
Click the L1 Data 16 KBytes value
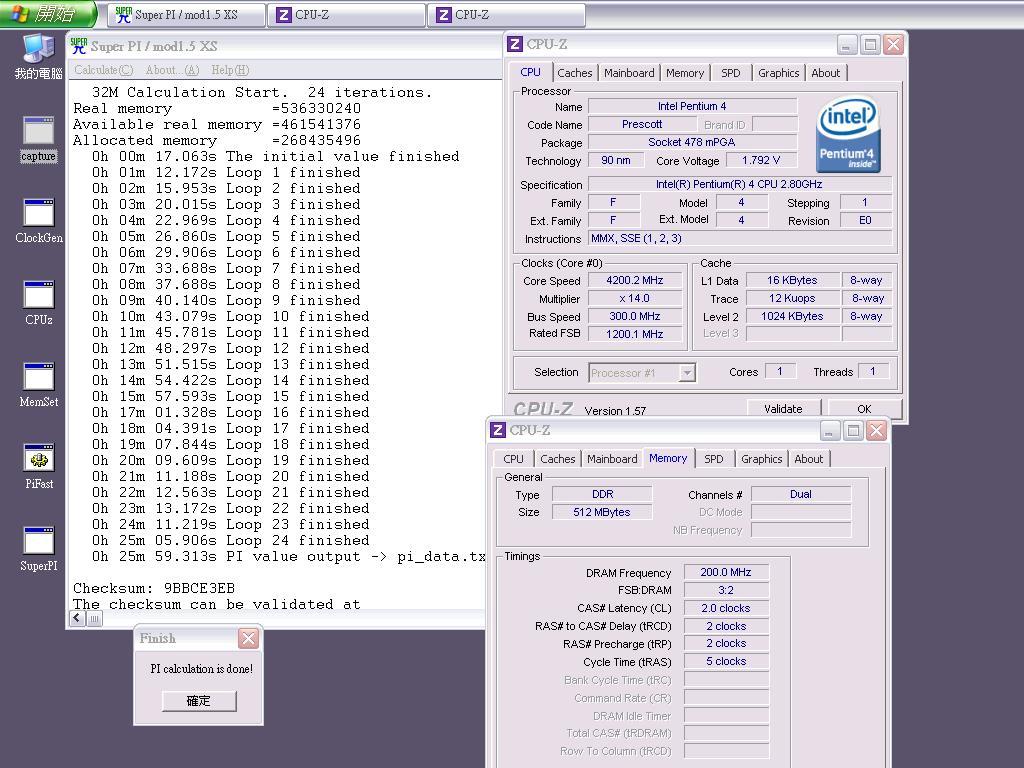tap(792, 280)
